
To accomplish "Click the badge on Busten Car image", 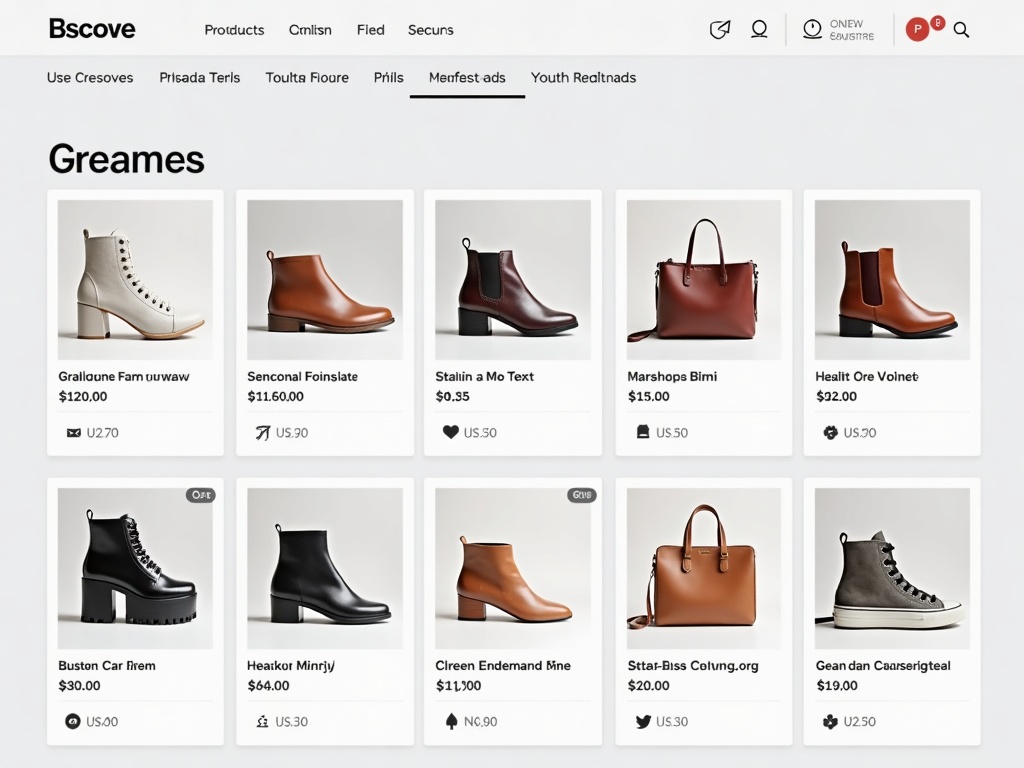I will [x=200, y=495].
